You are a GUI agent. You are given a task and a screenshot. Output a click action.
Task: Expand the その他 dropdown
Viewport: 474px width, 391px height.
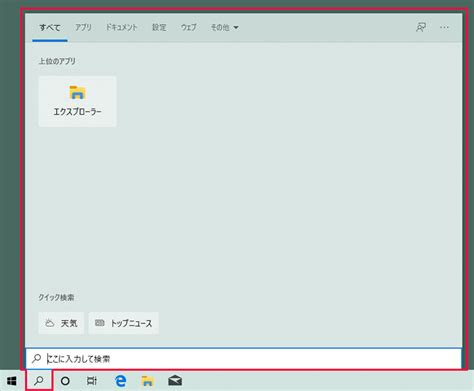coord(224,27)
